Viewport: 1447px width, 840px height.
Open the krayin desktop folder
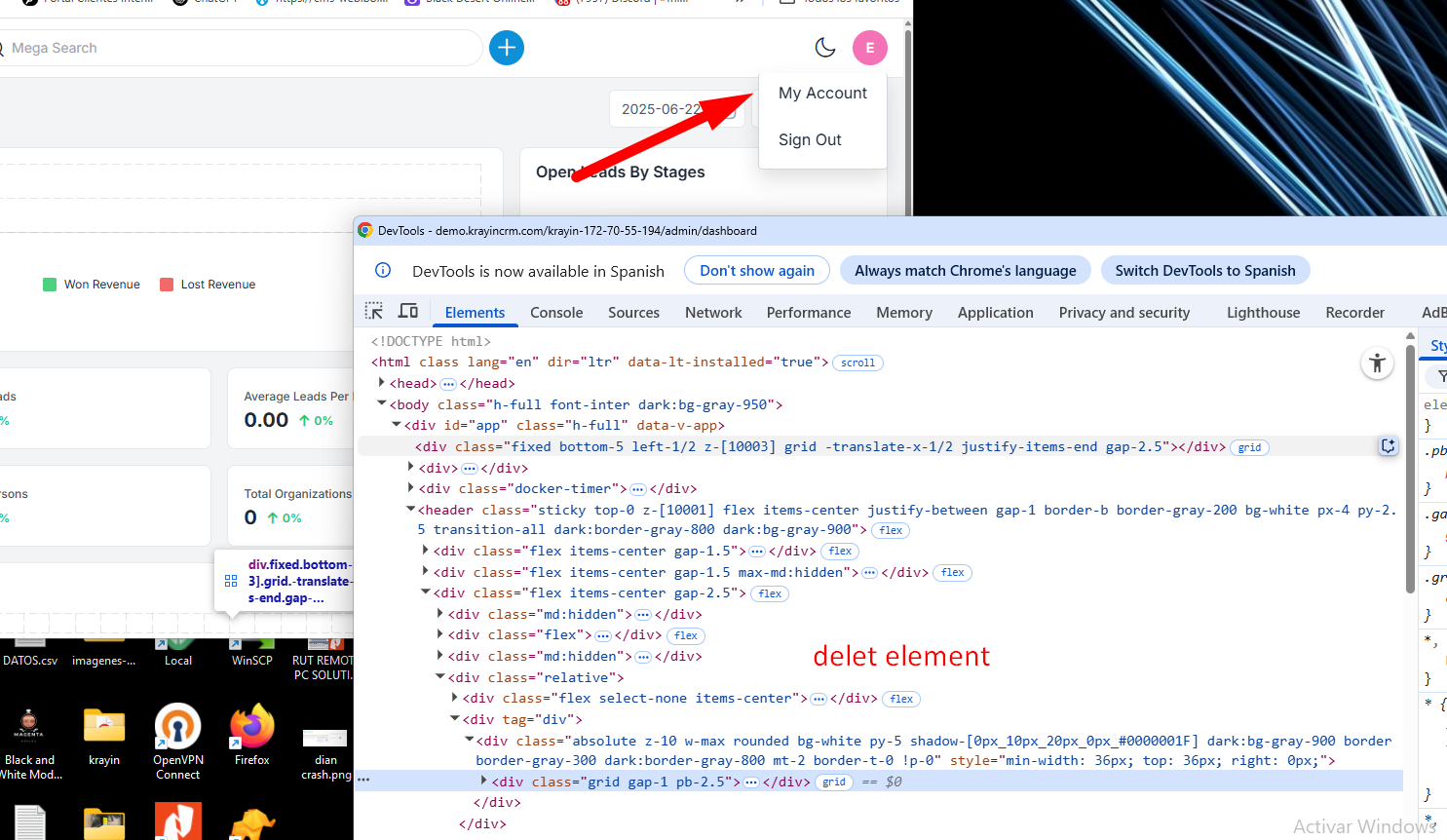tap(104, 737)
